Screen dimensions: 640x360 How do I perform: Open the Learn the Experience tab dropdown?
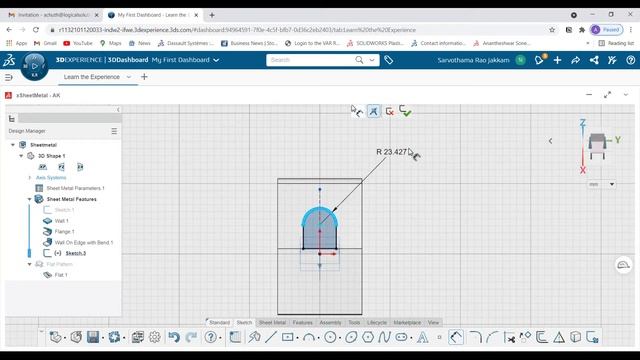click(129, 77)
